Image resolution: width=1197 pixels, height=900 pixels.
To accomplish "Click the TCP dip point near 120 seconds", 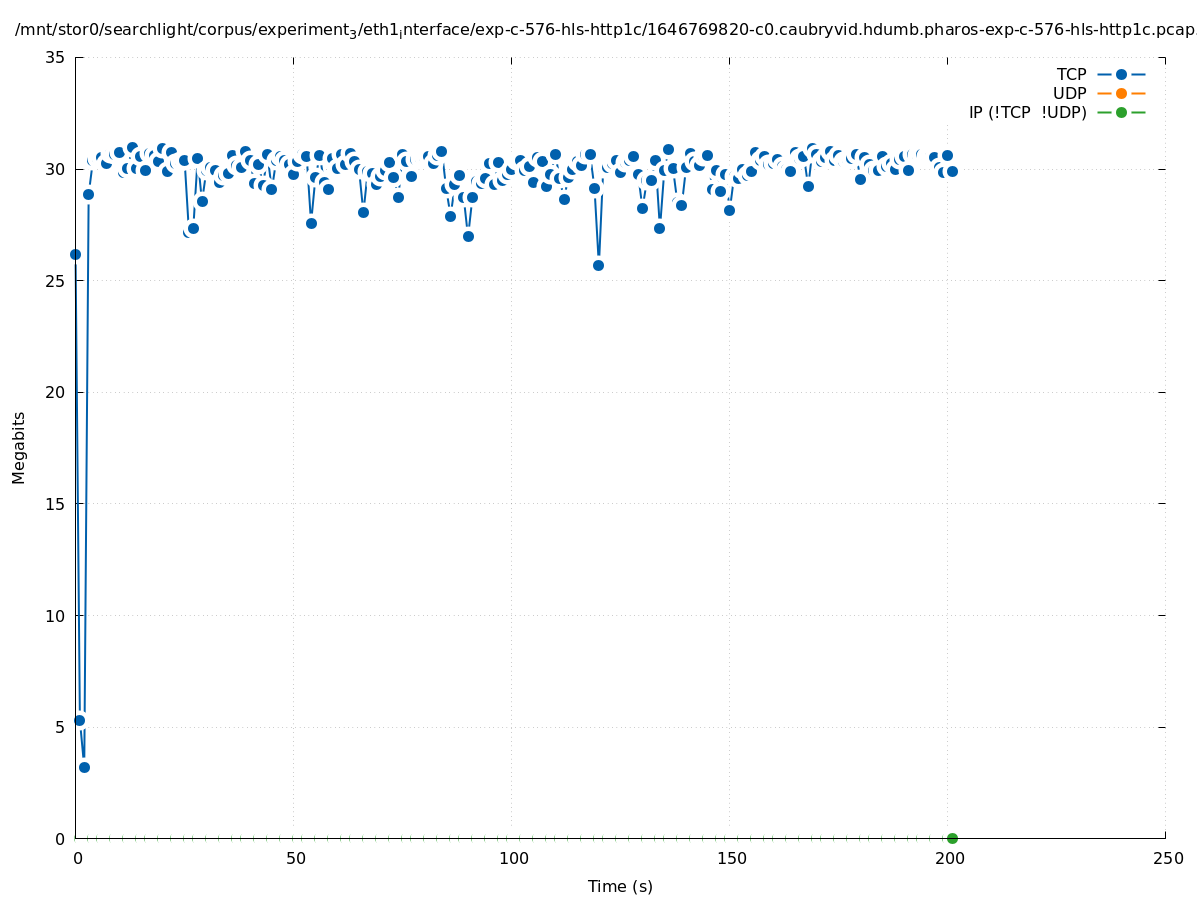I will point(598,265).
